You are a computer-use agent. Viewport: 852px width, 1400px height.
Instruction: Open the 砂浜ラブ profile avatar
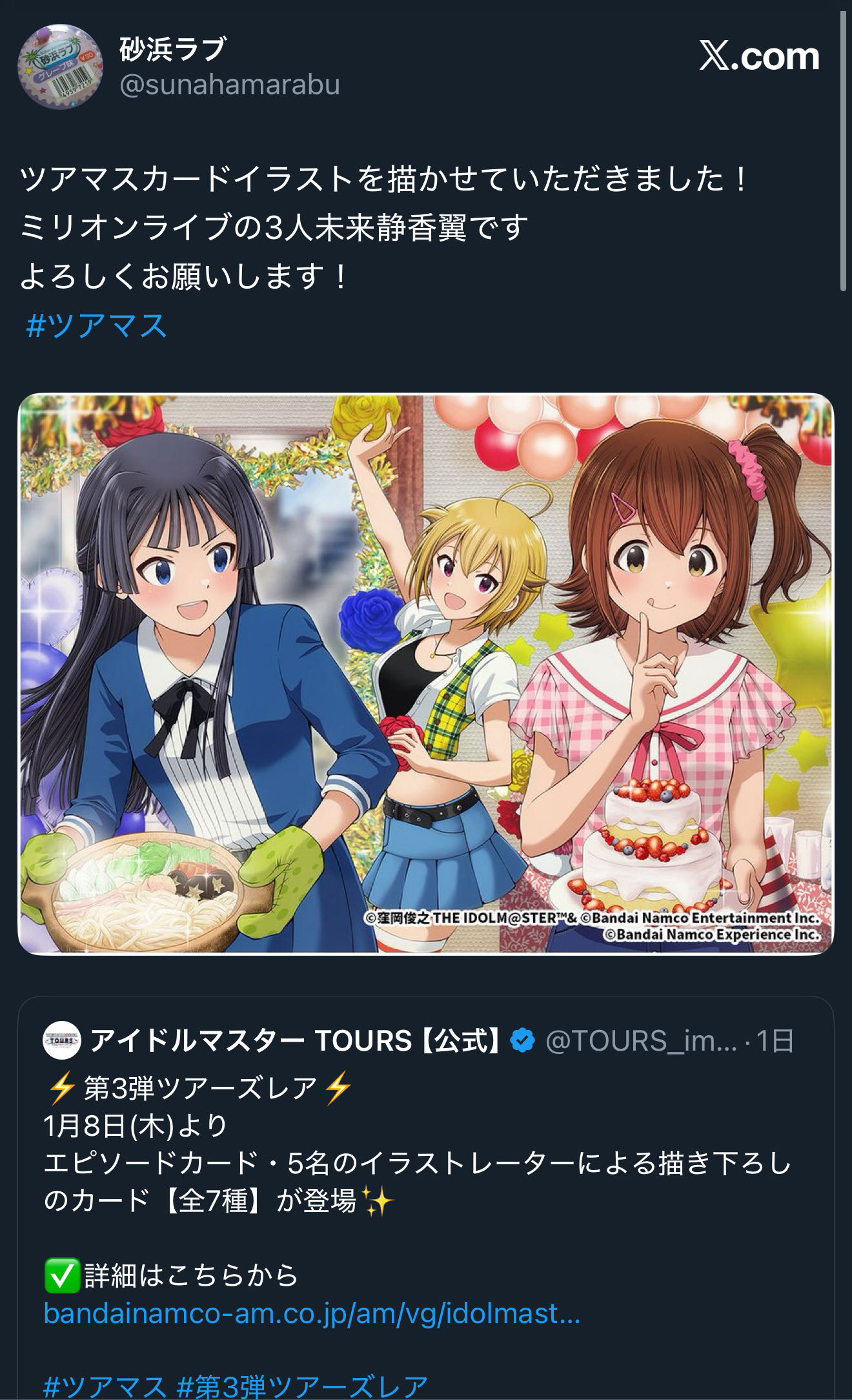pyautogui.click(x=60, y=67)
